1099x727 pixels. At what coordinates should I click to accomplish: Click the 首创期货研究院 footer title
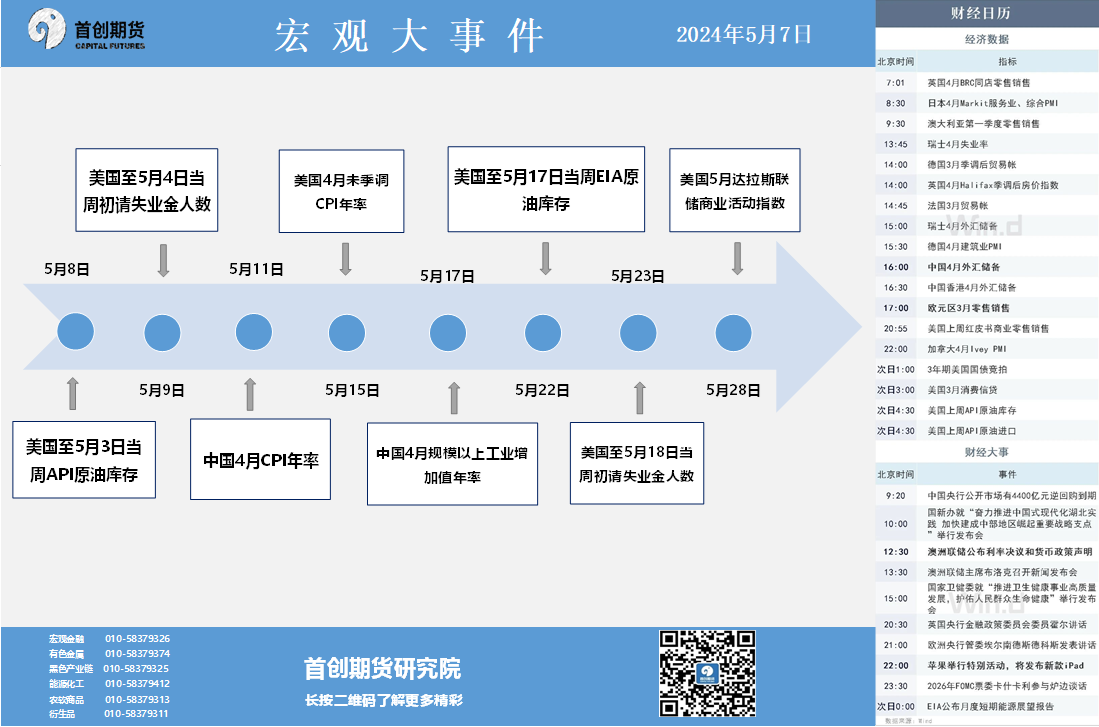coord(383,669)
